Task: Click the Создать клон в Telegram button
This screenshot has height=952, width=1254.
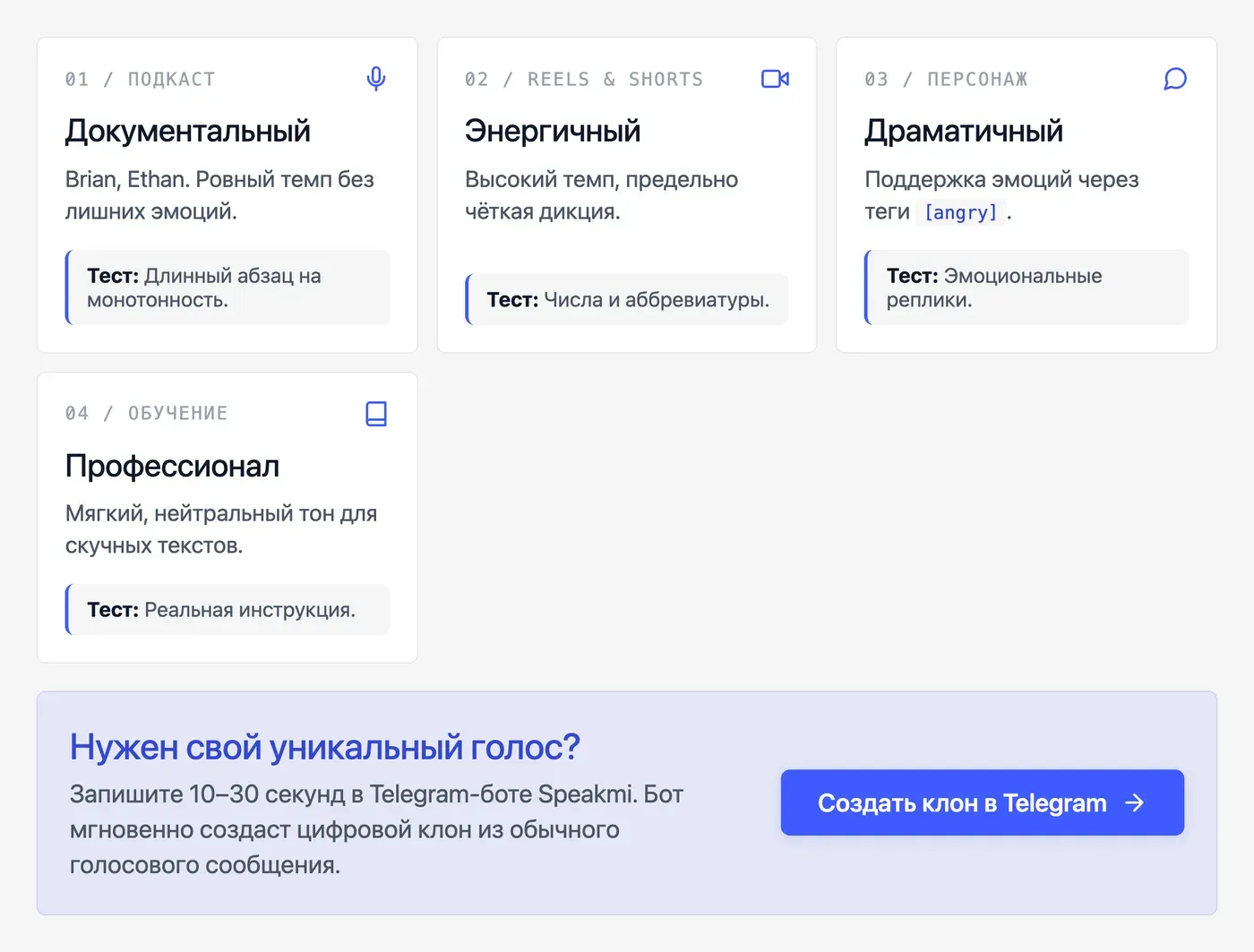Action: coord(983,802)
